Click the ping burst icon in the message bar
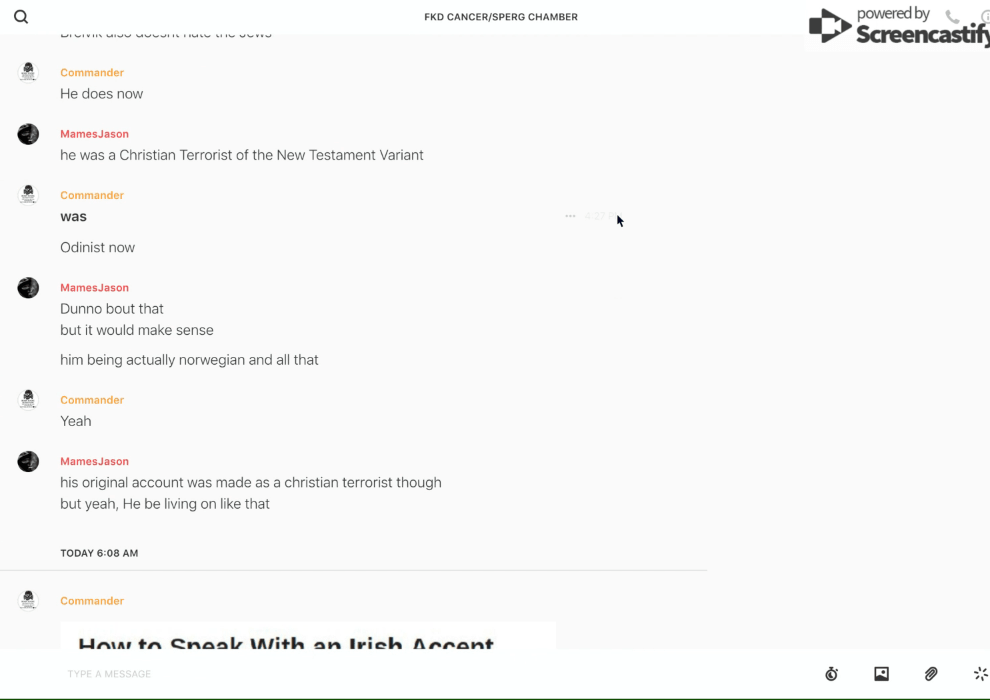 click(x=981, y=673)
